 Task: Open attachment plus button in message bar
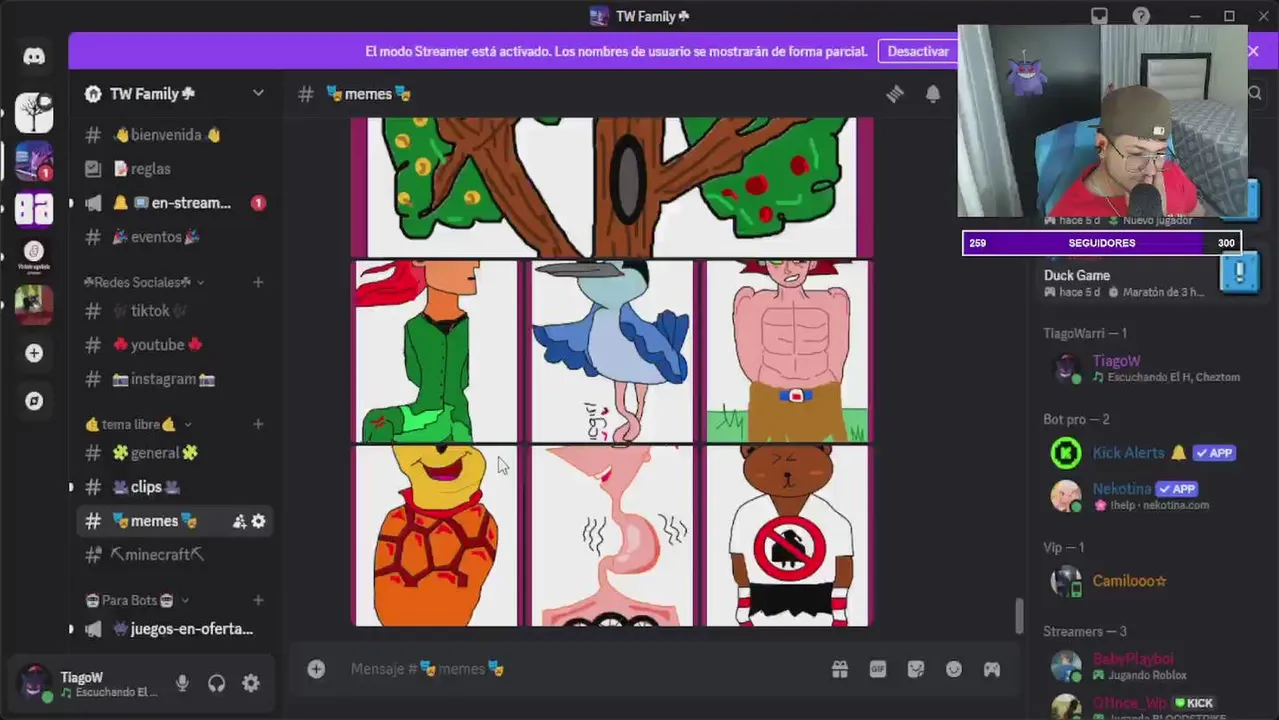[x=316, y=669]
